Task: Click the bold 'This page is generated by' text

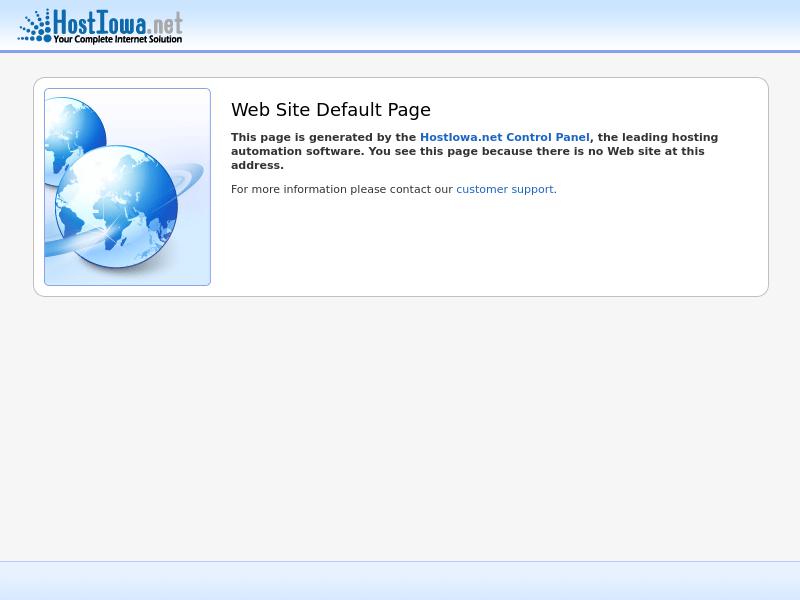Action: pos(323,138)
